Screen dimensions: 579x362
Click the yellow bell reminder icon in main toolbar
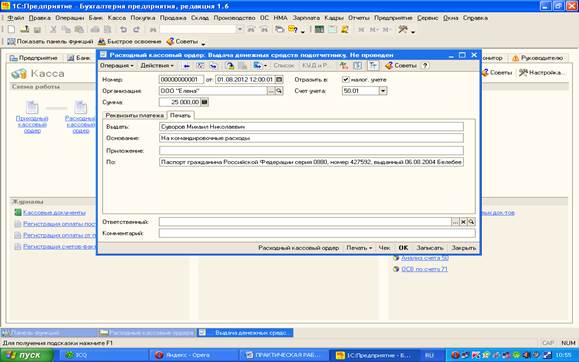click(x=345, y=30)
